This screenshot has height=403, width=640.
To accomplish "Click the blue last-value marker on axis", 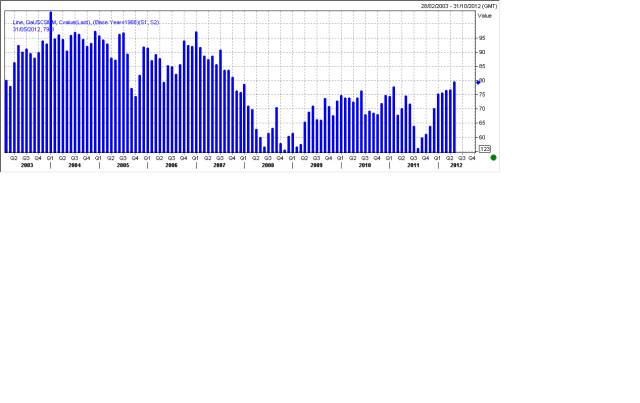I will coord(478,82).
